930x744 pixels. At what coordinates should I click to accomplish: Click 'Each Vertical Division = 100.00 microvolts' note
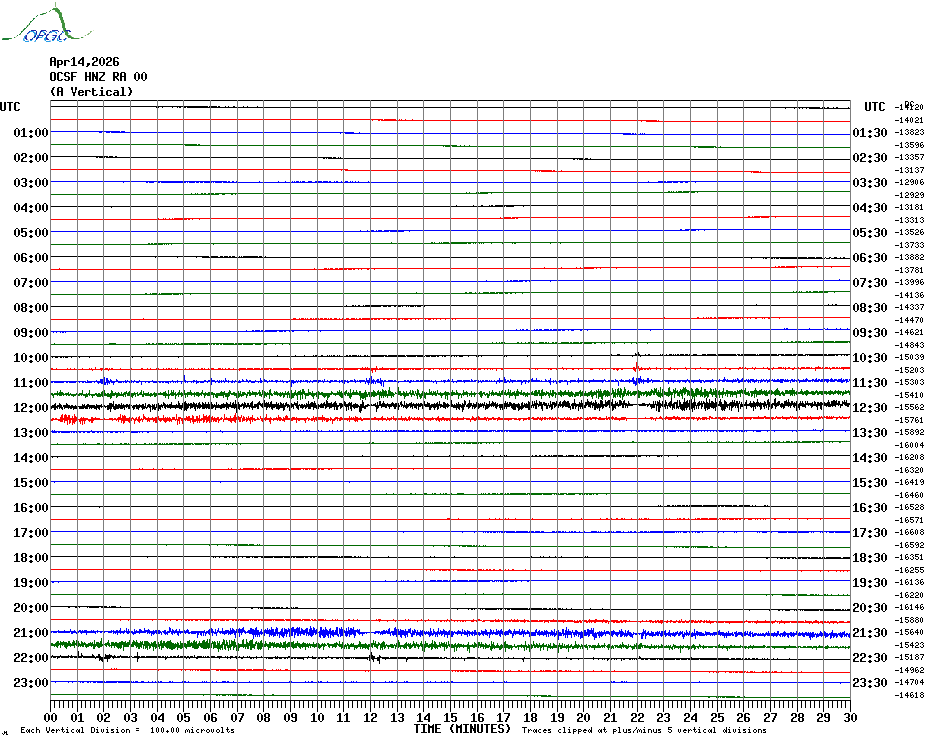tap(128, 730)
